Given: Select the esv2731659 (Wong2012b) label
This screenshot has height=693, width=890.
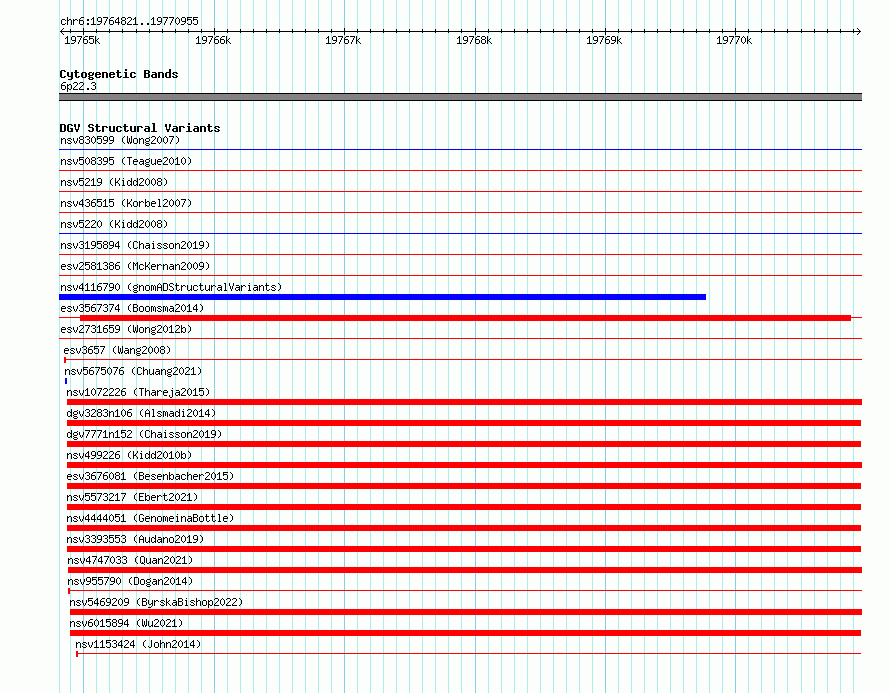Looking at the screenshot, I should pyautogui.click(x=126, y=329).
